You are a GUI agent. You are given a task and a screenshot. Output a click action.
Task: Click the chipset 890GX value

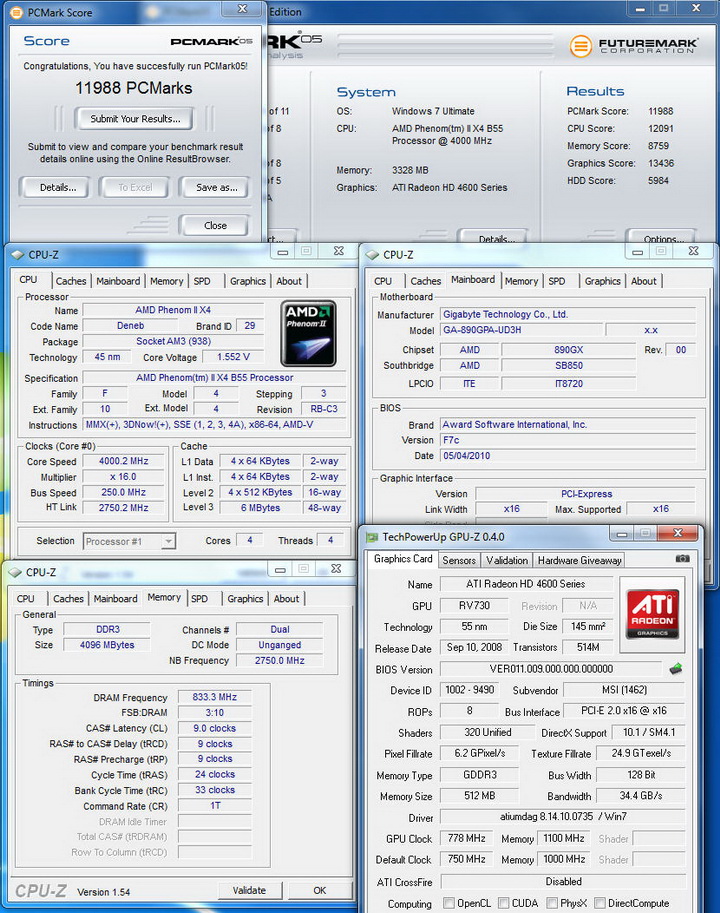click(569, 350)
